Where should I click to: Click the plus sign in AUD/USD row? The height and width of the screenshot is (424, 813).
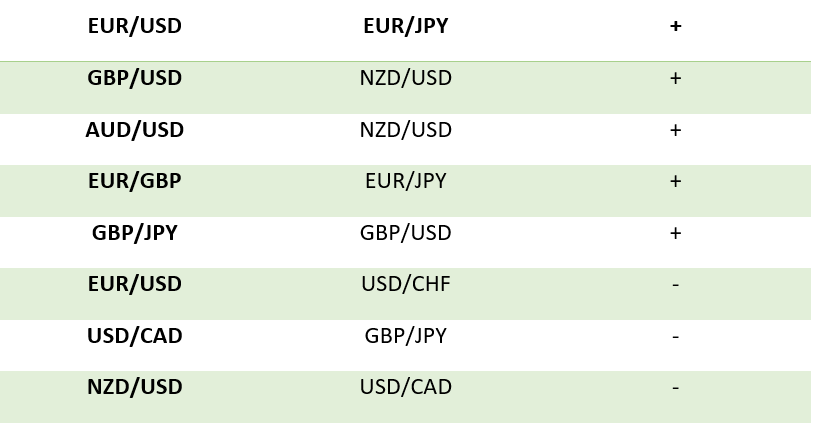676,130
